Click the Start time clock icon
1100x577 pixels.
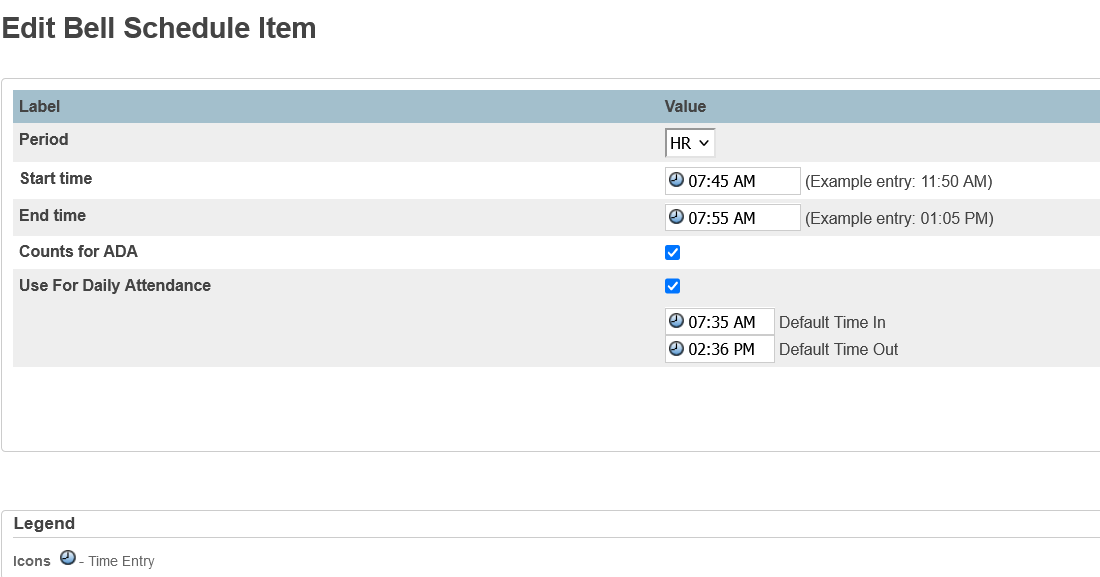[677, 180]
